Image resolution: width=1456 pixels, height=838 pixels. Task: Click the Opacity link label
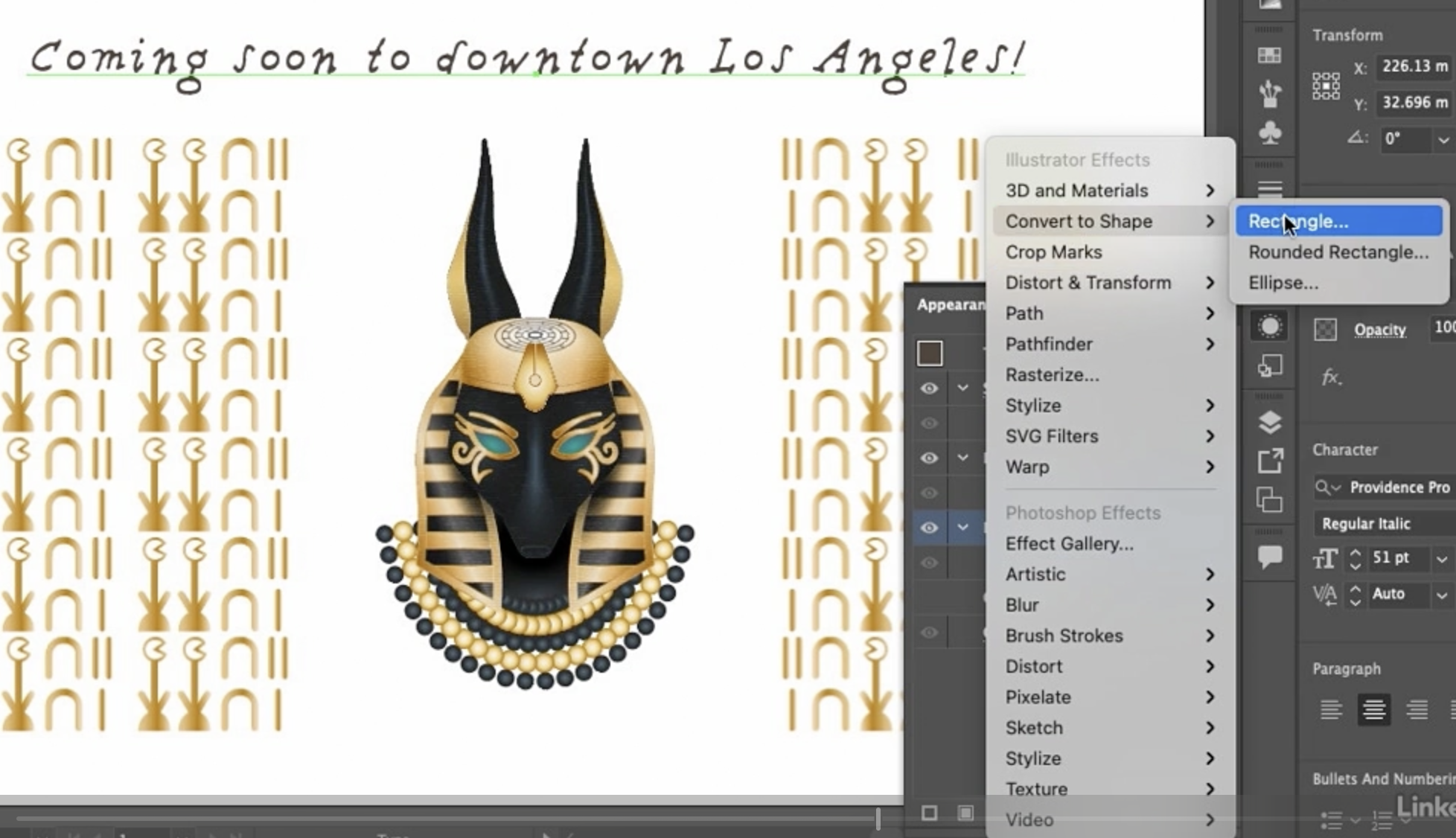[1379, 330]
